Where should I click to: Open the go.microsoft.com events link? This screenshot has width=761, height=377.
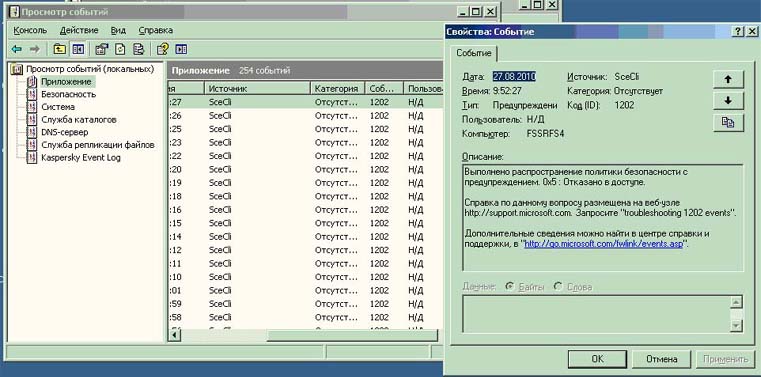604,244
